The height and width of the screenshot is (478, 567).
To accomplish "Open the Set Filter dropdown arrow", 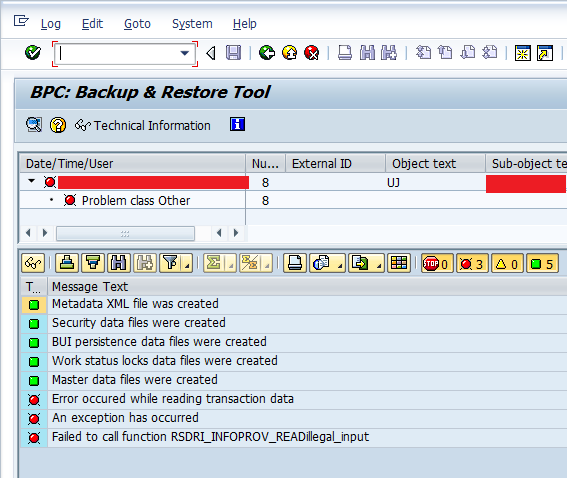I will [187, 264].
